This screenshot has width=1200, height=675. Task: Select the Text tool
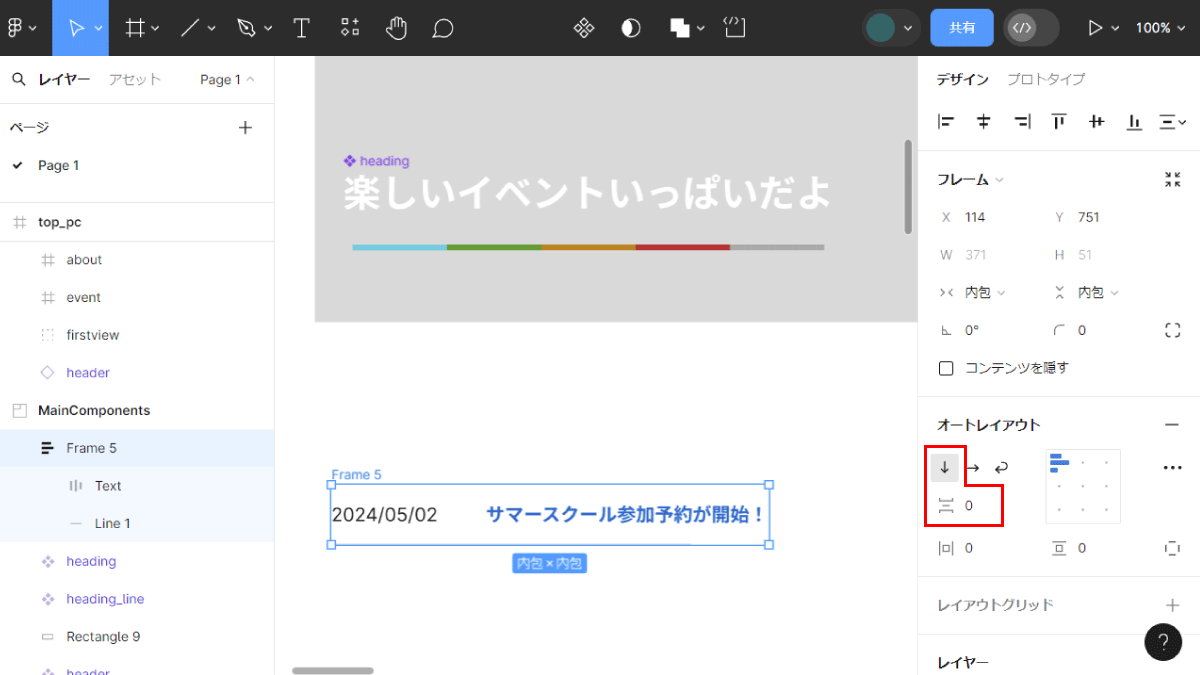tap(301, 28)
